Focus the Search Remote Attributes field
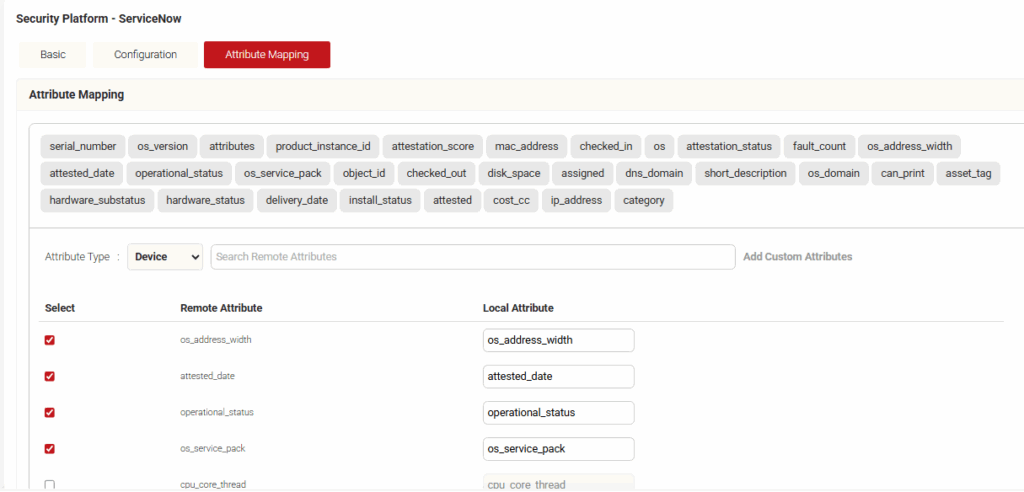Image resolution: width=1024 pixels, height=492 pixels. pos(472,257)
